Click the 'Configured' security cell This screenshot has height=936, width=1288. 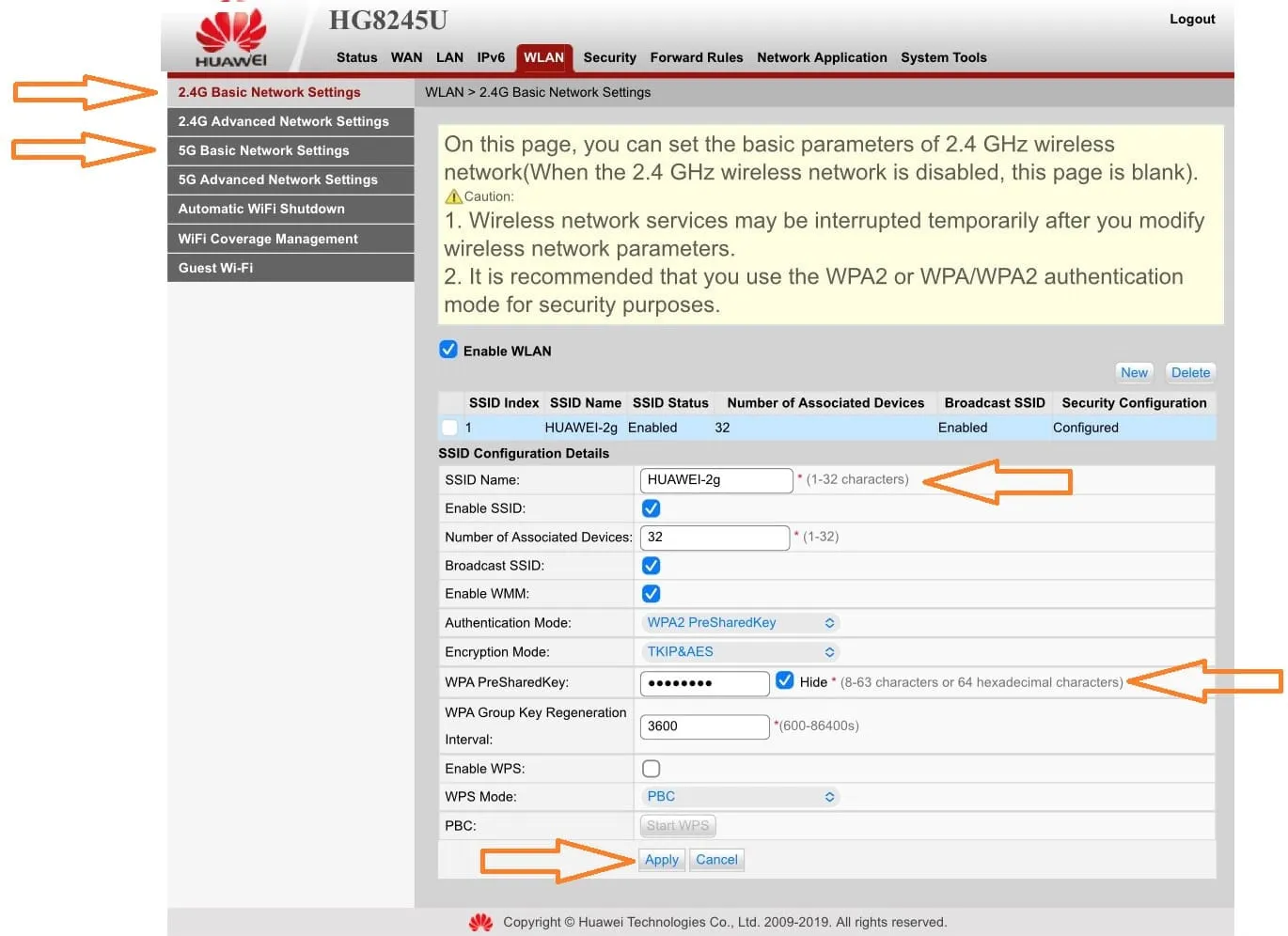coord(1086,428)
